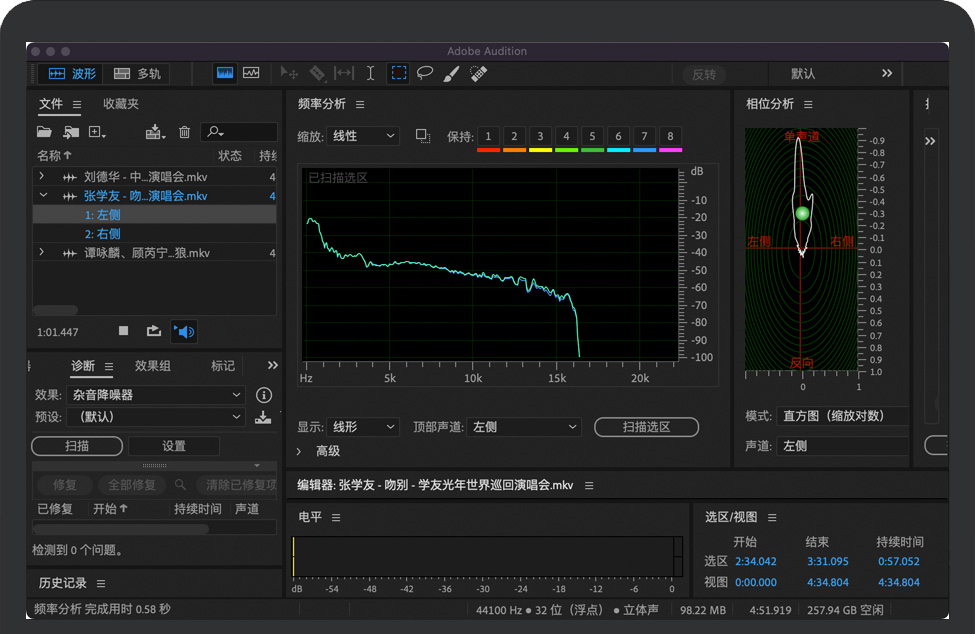
Task: Select the Spot Healing Brush tool
Action: 478,73
